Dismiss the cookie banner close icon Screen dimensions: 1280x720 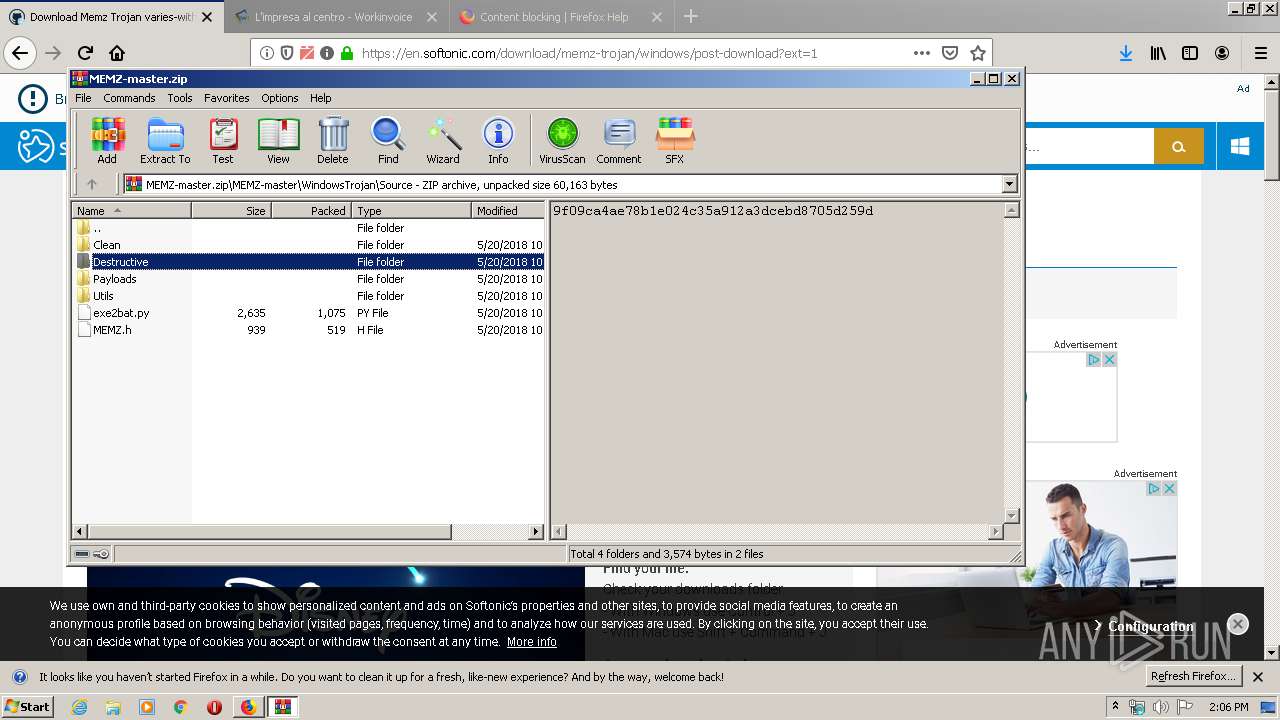tap(1237, 624)
